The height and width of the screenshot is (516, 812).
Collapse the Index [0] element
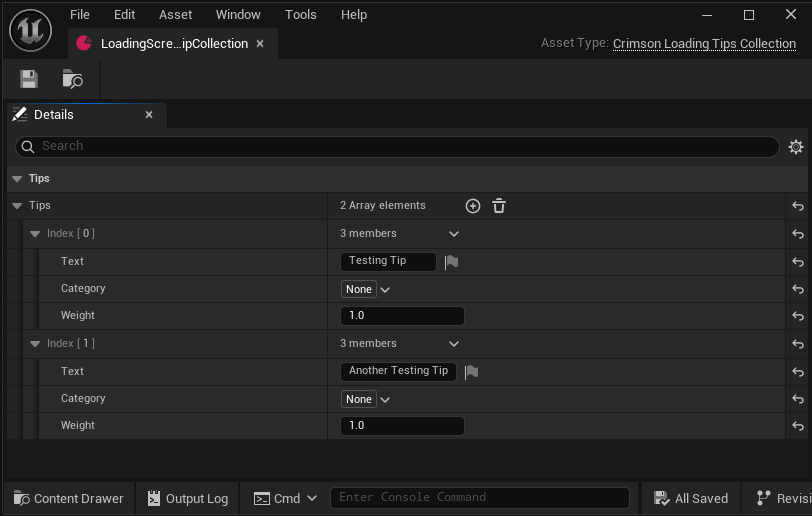click(x=35, y=234)
